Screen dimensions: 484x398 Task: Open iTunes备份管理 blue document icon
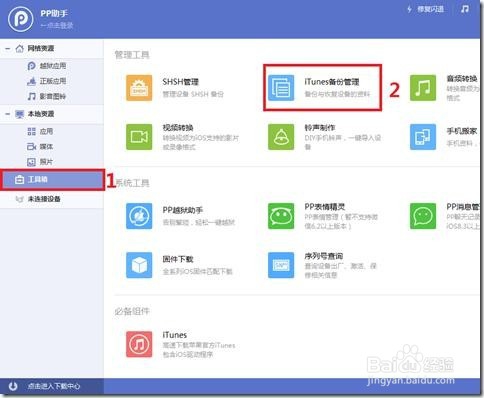(281, 88)
